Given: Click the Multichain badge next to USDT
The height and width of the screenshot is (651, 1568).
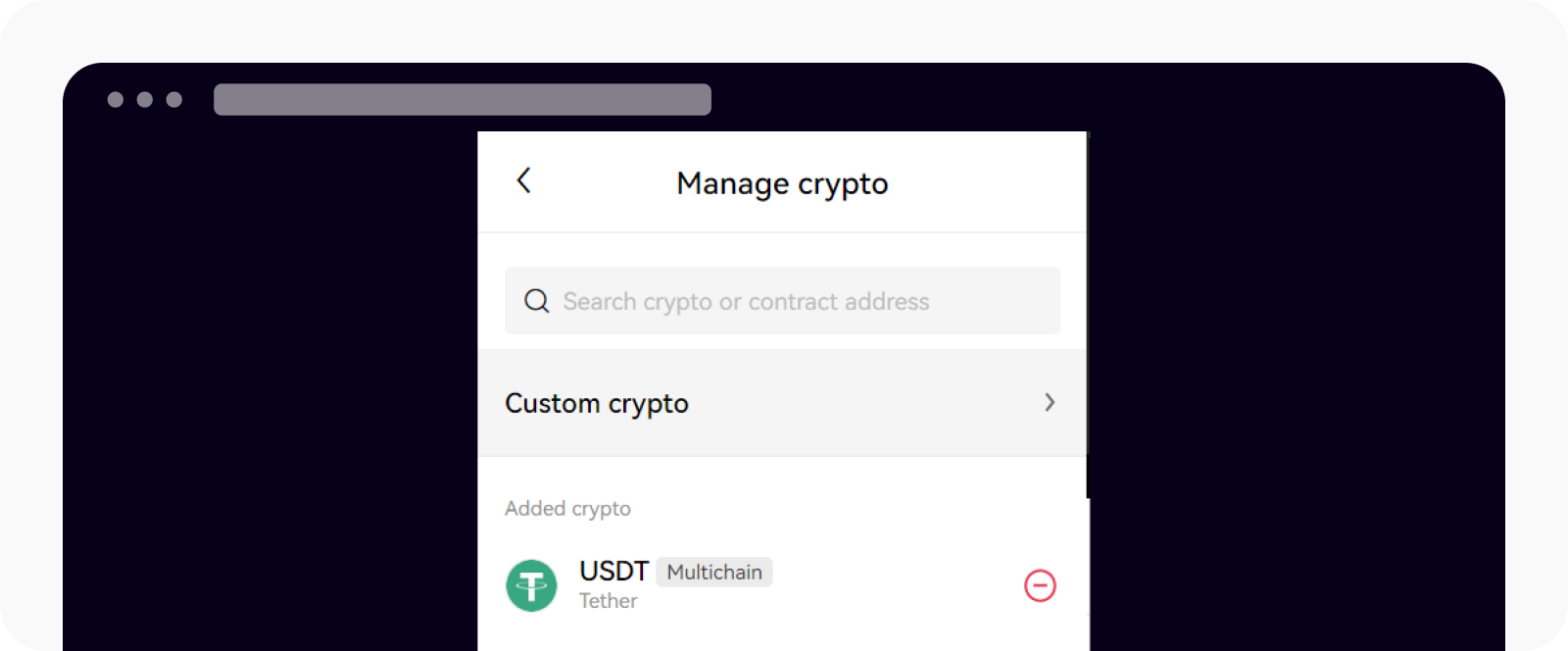Looking at the screenshot, I should tap(714, 573).
